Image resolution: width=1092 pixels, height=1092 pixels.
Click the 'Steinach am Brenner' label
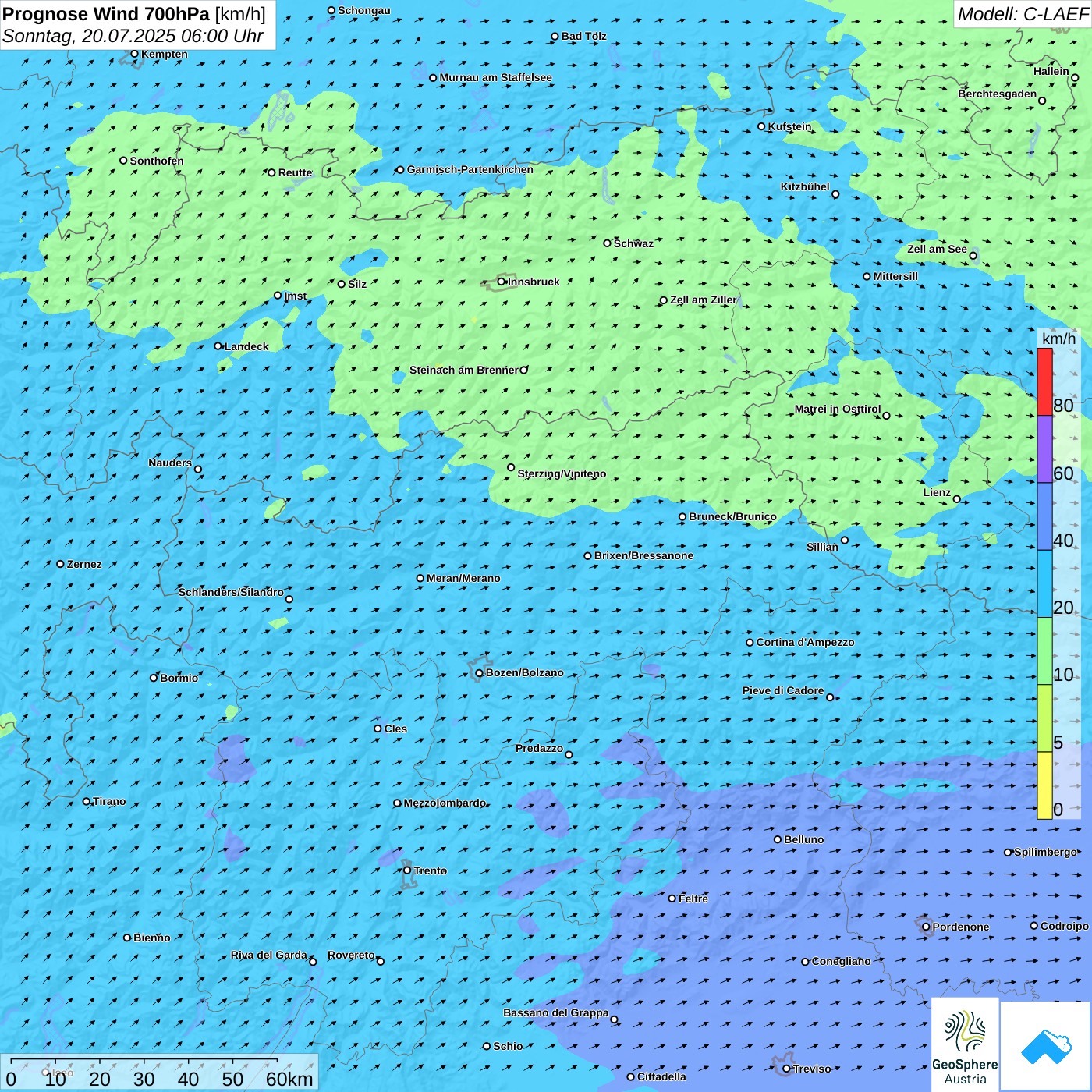point(464,370)
